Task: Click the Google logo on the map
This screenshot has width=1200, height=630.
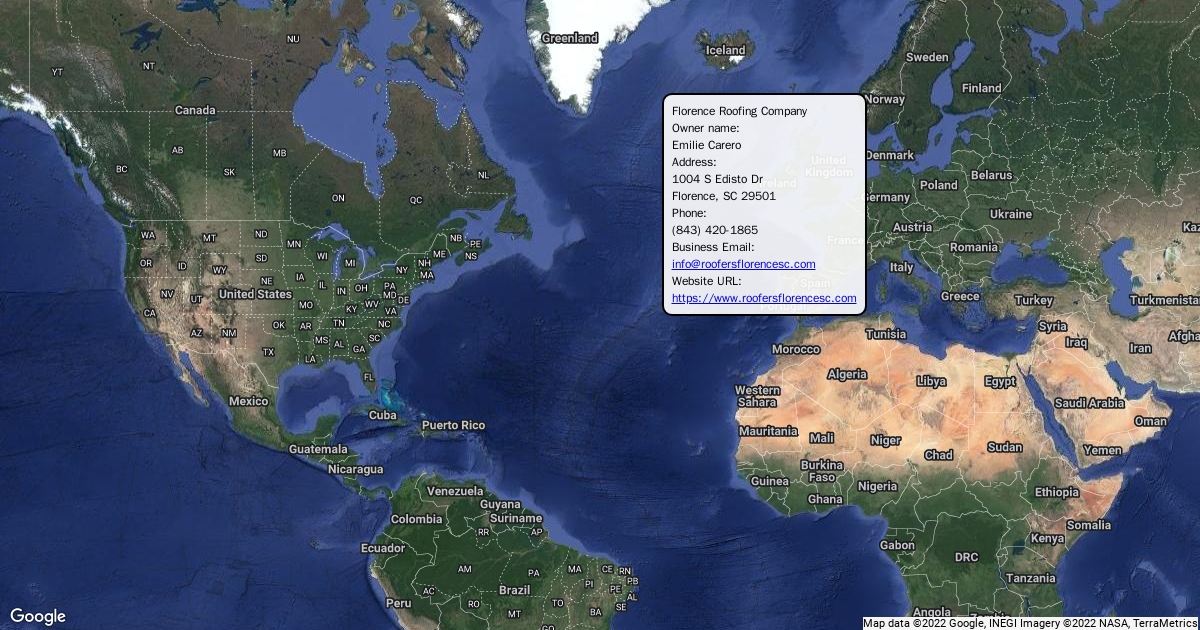Action: 38,616
